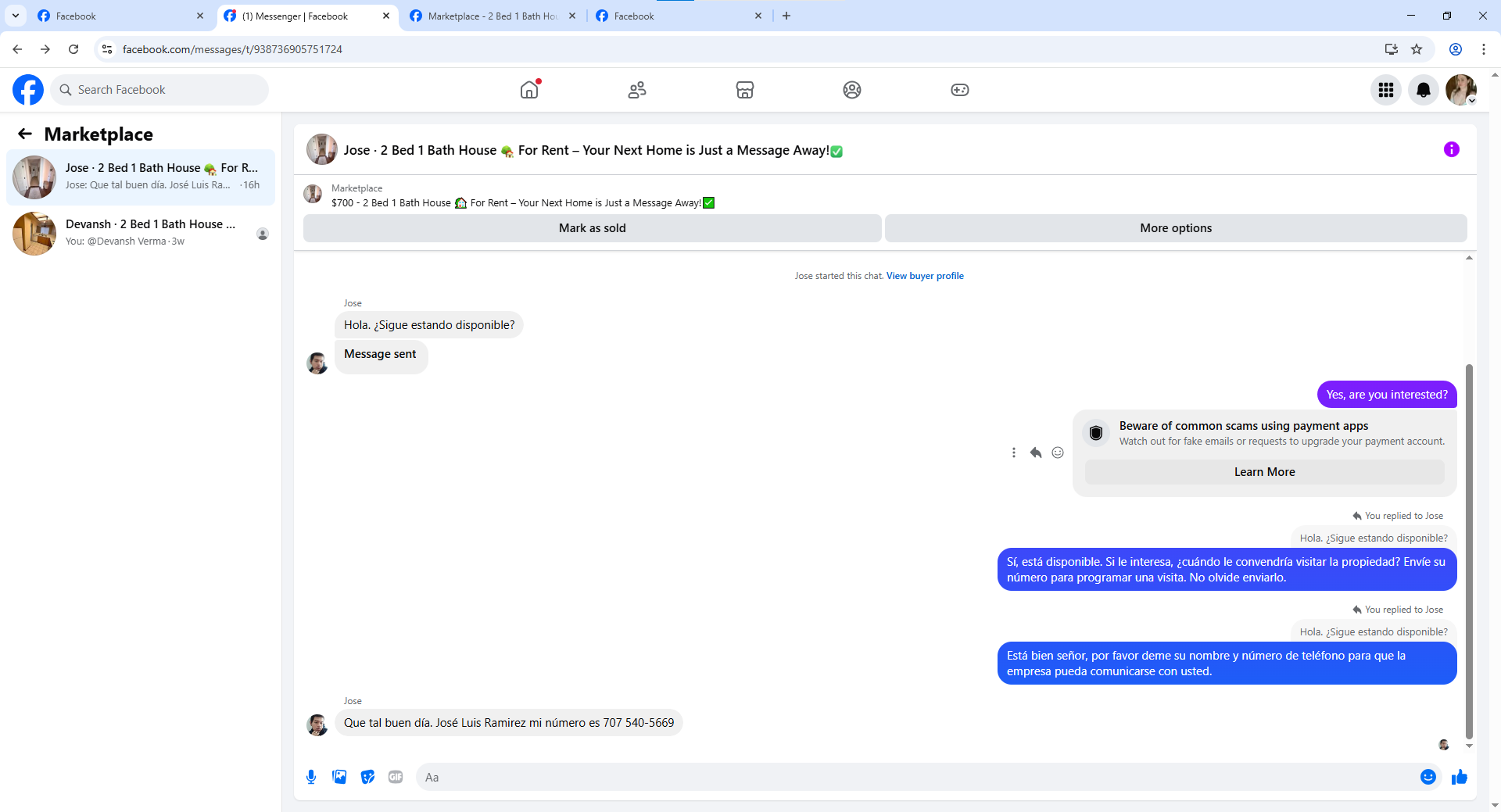Open the Facebook logo home link

28,90
